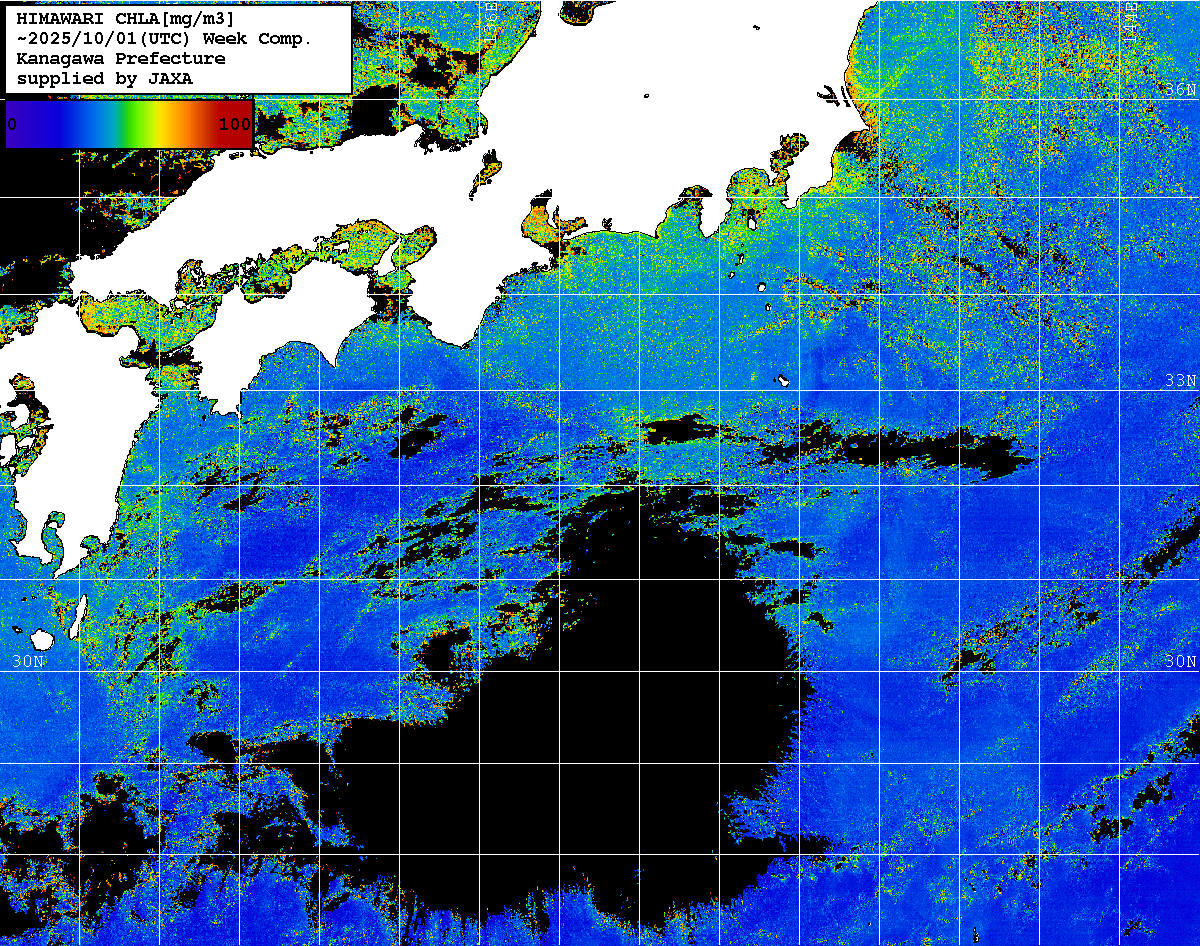
Task: Click the 30N label on right edge
Action: click(1181, 662)
